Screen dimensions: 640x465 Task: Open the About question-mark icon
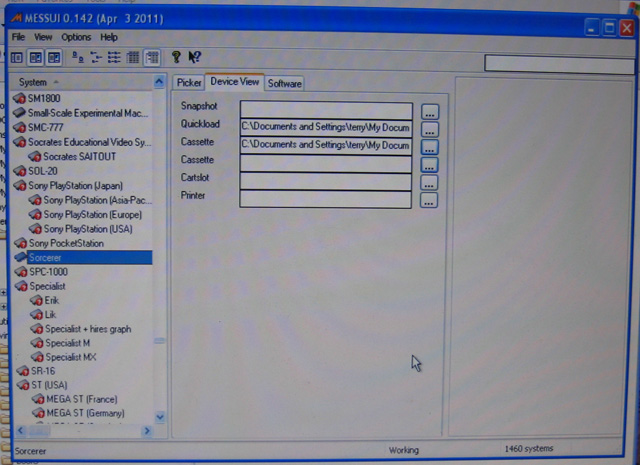[x=176, y=57]
